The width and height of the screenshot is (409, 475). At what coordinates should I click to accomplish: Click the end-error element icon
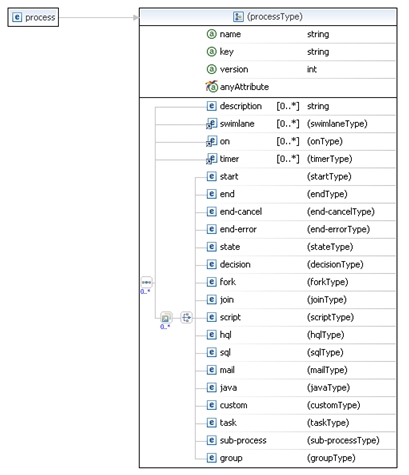(x=212, y=229)
